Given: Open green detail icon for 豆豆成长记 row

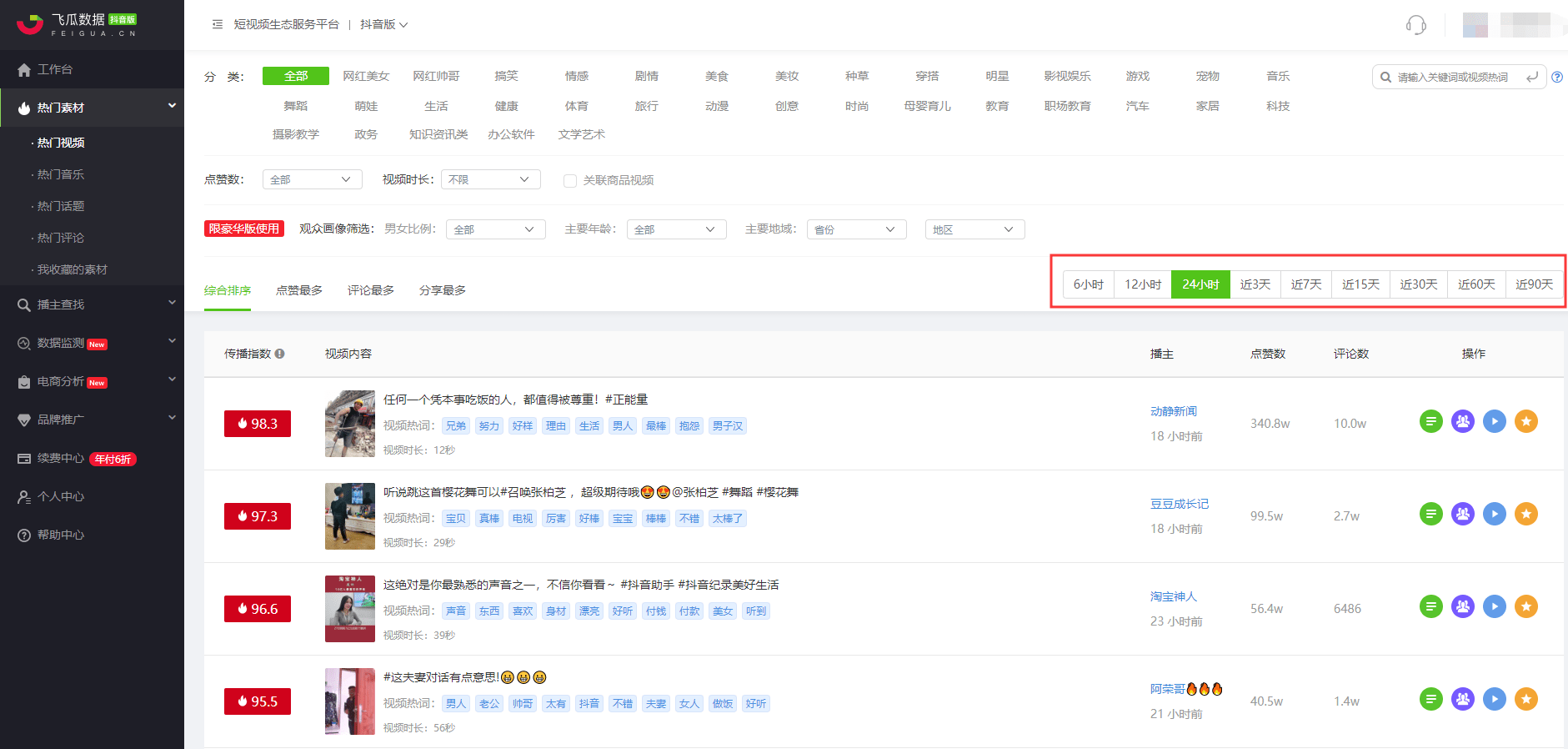Looking at the screenshot, I should [1431, 514].
